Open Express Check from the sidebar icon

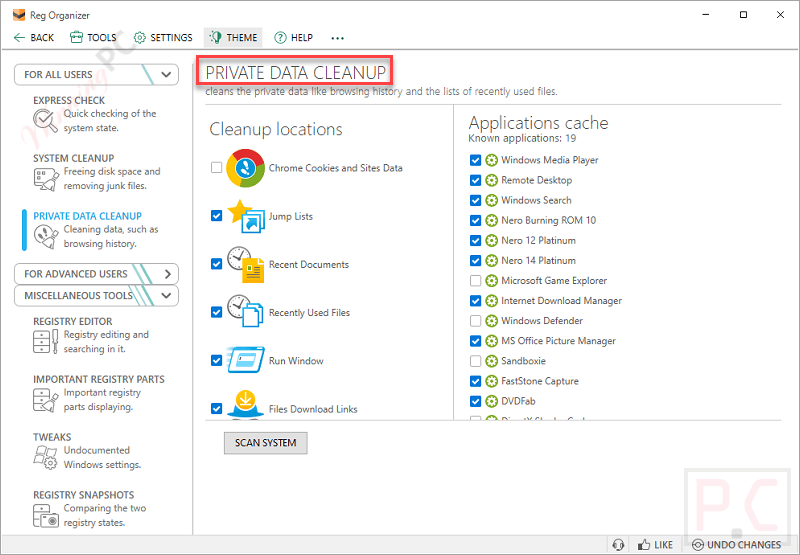[x=45, y=121]
